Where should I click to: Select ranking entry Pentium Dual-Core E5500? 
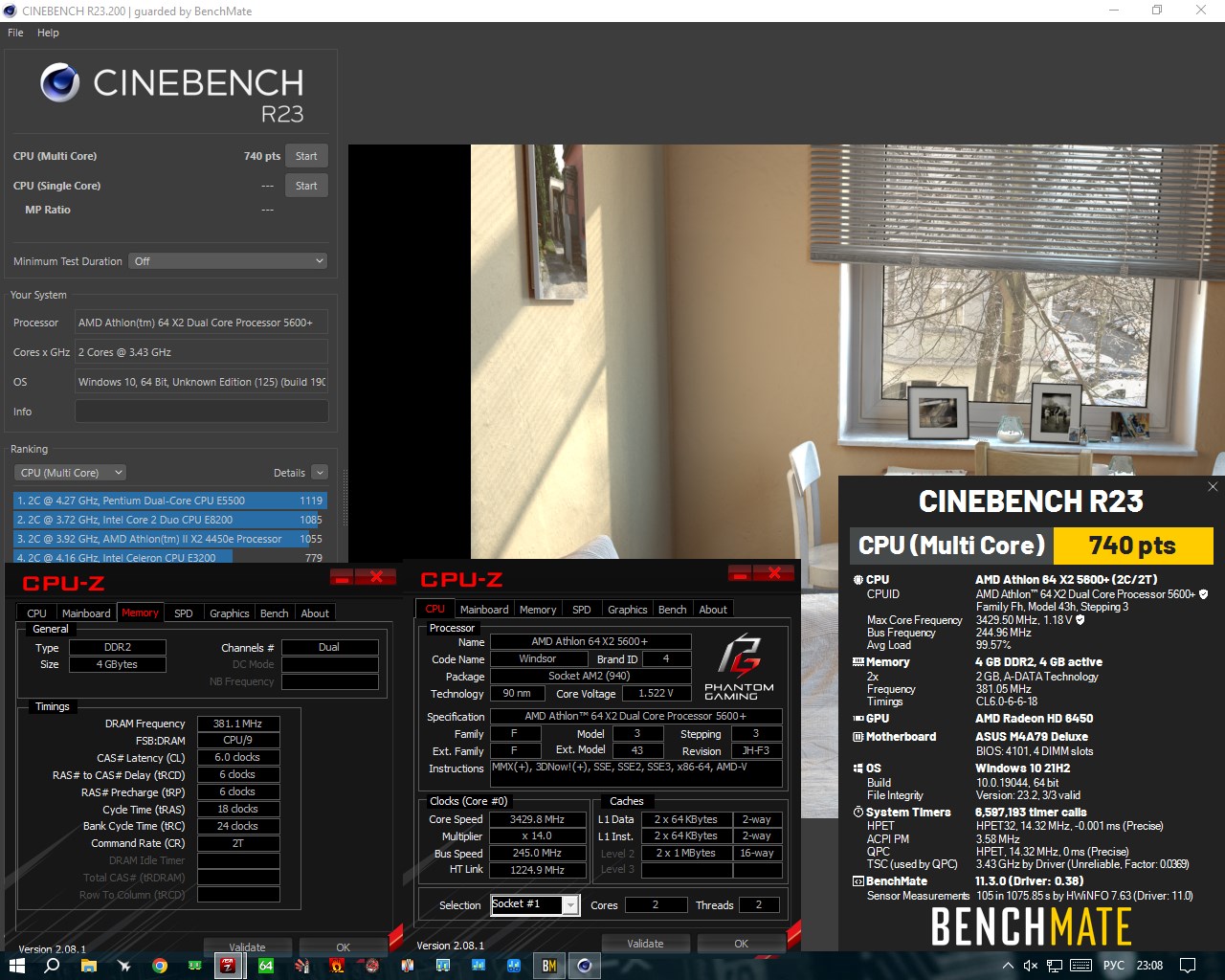coord(169,501)
